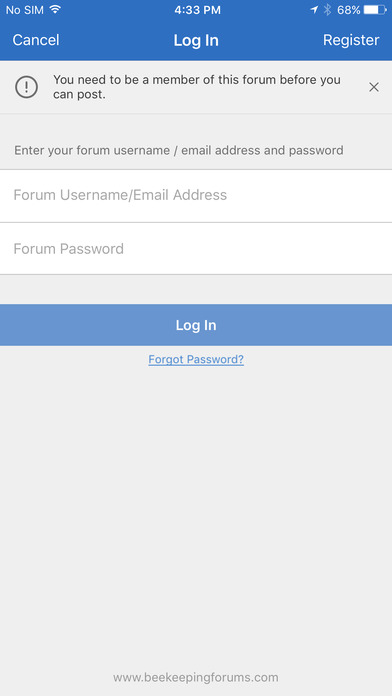This screenshot has width=392, height=696.
Task: Tap the No SIM carrier indicator
Action: point(25,10)
